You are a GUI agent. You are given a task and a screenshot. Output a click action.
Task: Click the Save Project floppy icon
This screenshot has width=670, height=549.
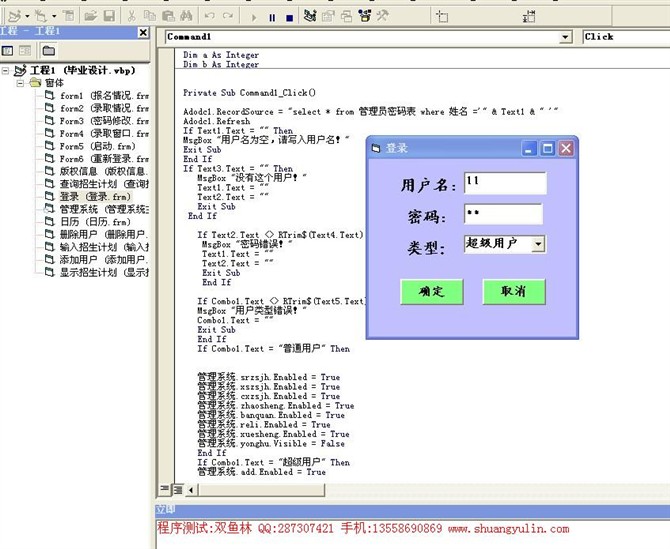tap(109, 16)
